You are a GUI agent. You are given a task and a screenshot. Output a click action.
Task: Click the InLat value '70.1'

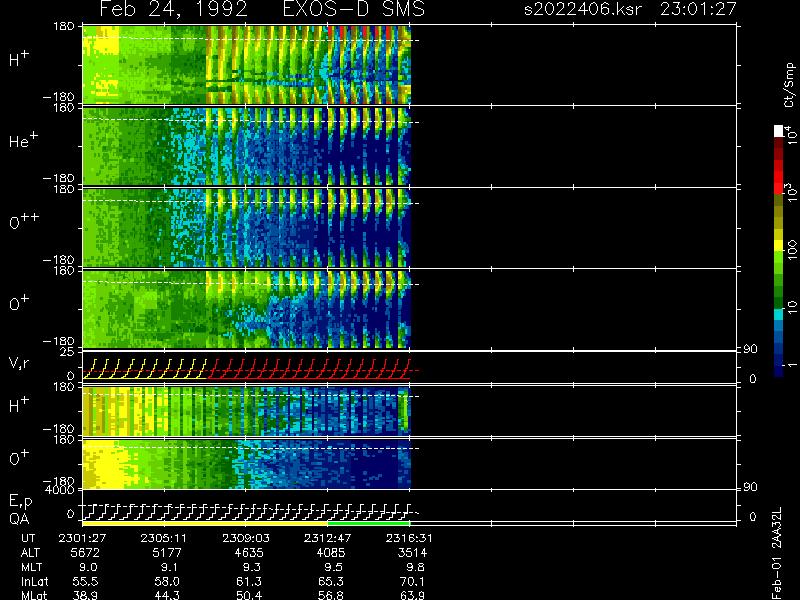point(412,581)
